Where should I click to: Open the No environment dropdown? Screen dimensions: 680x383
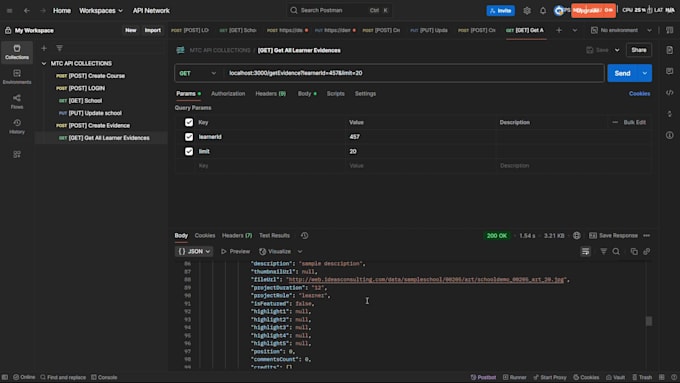[621, 30]
